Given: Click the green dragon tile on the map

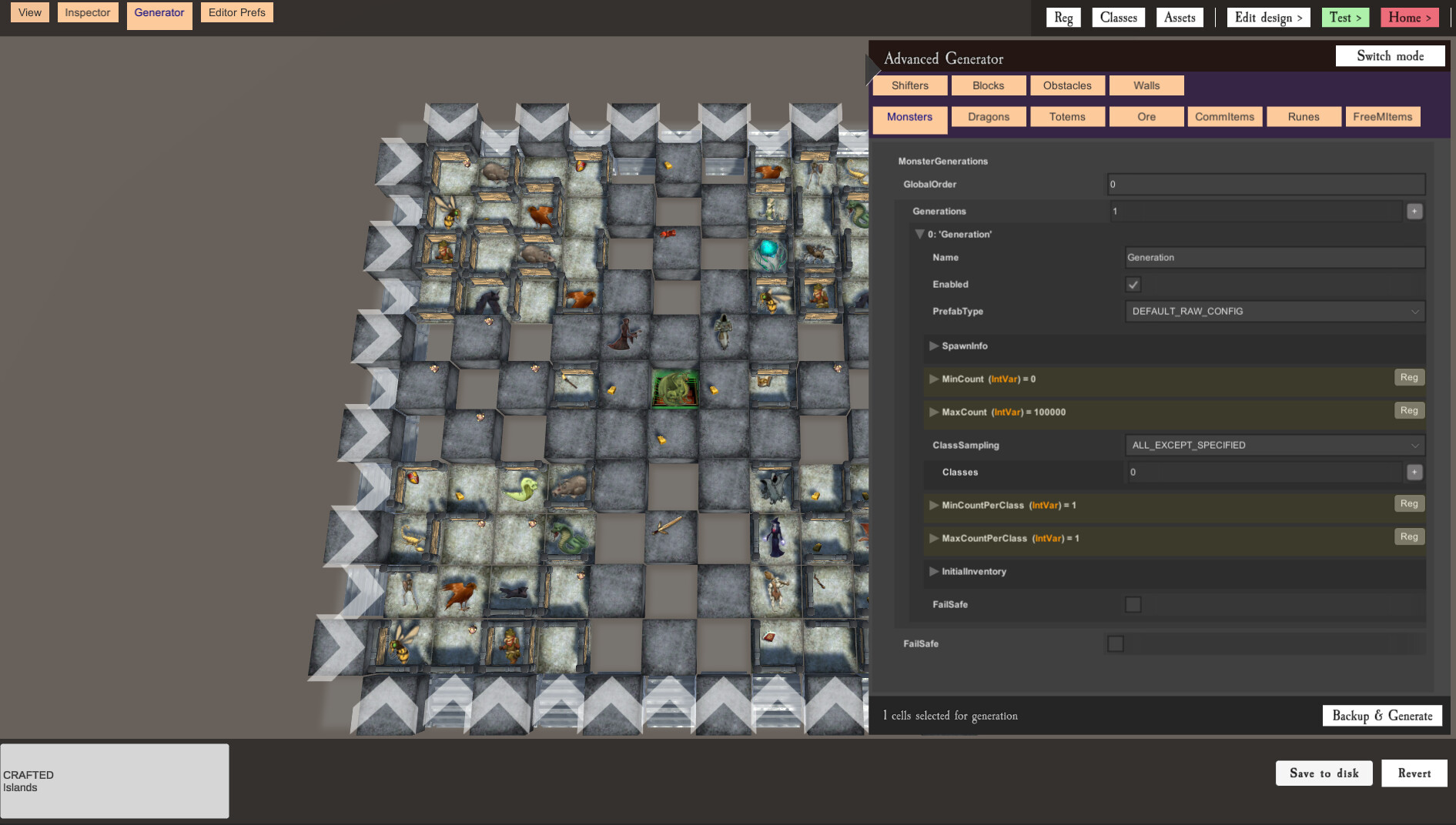Looking at the screenshot, I should 674,389.
